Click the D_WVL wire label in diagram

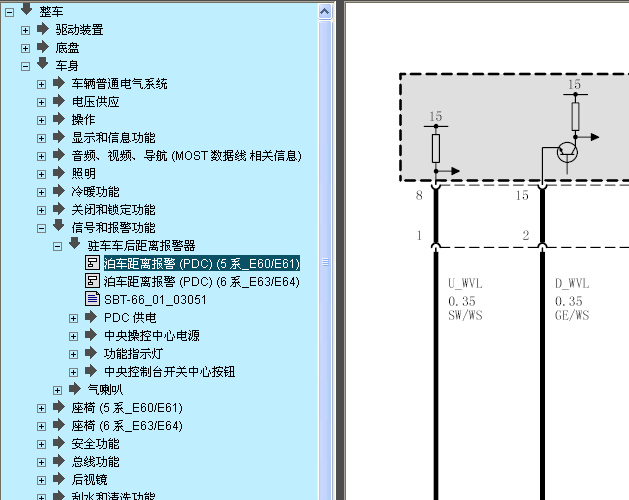click(572, 284)
